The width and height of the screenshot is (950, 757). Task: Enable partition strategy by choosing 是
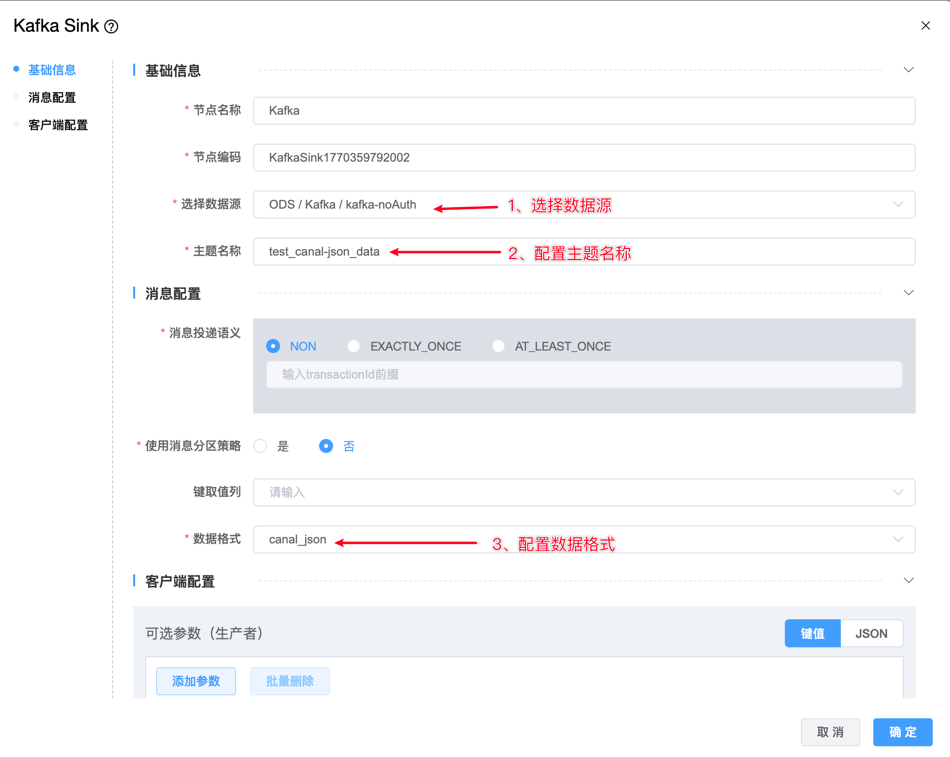pyautogui.click(x=261, y=446)
